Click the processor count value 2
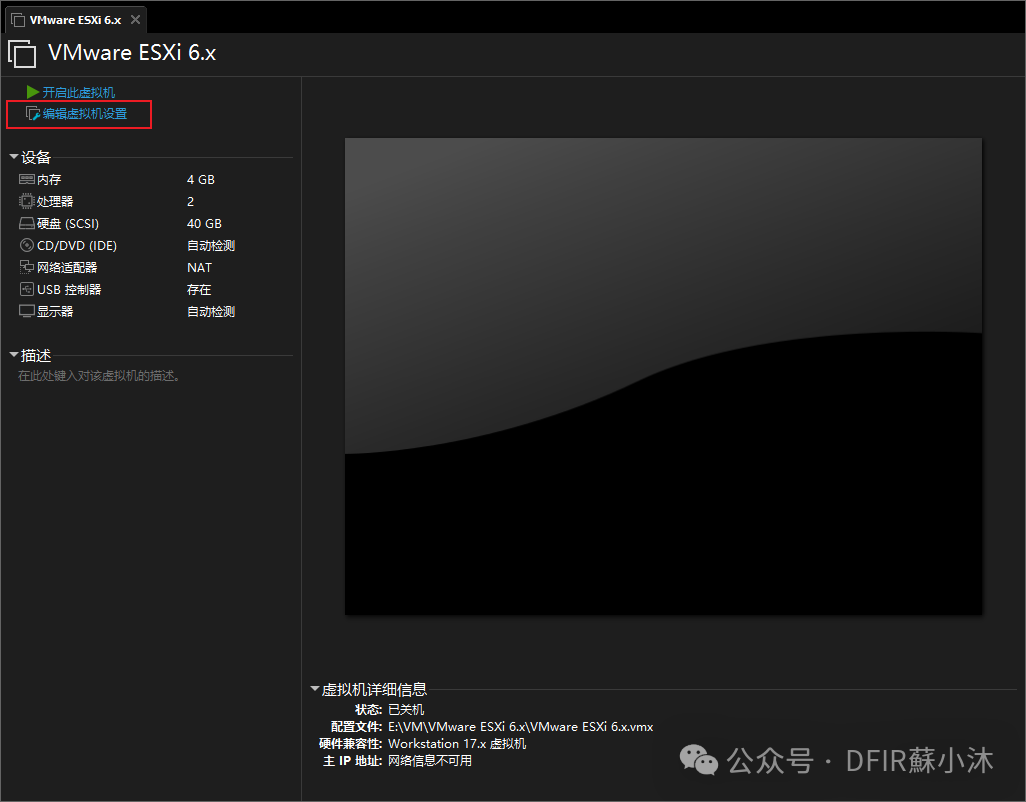Image resolution: width=1026 pixels, height=802 pixels. (x=190, y=201)
